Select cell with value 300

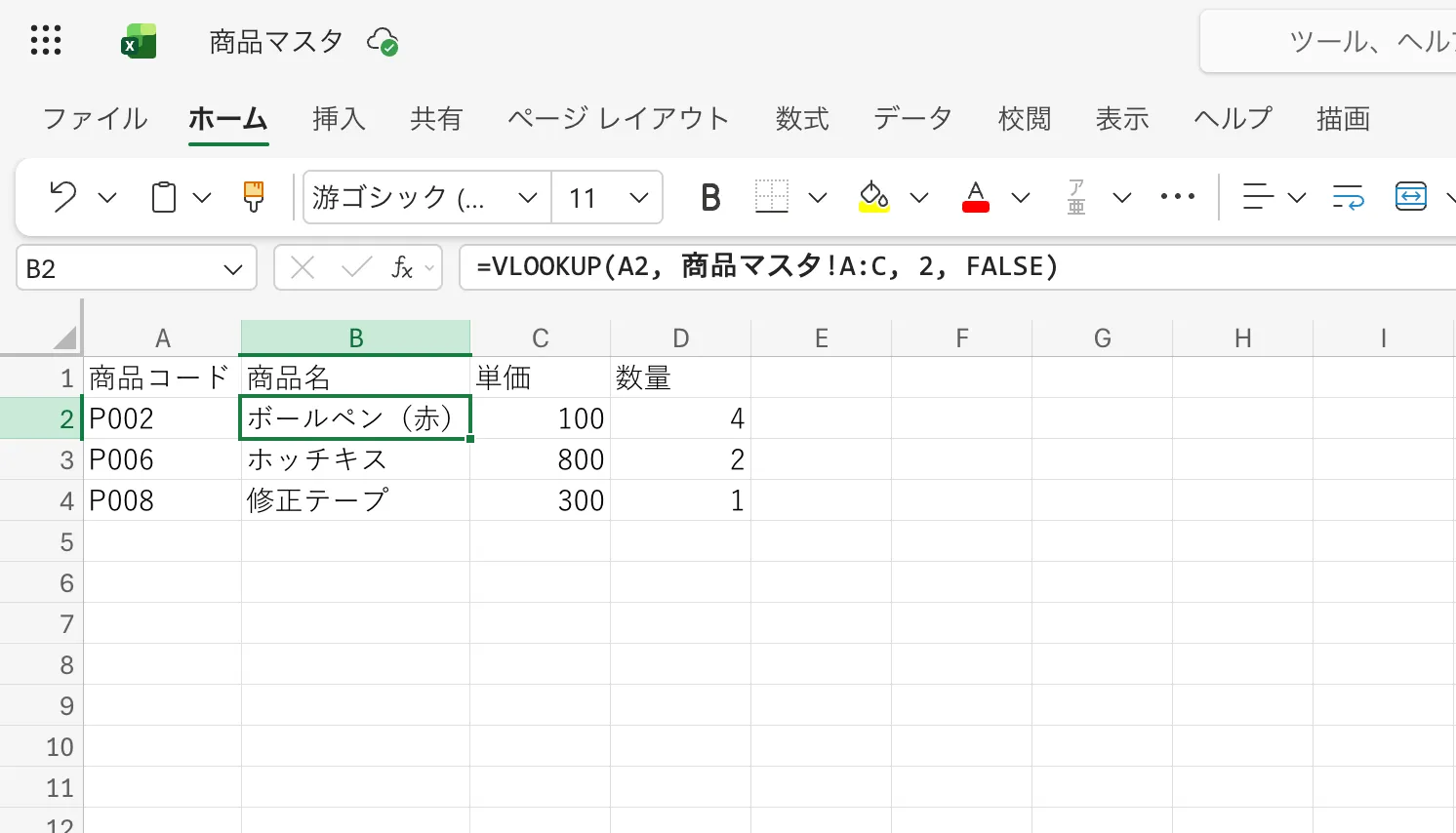coord(541,500)
